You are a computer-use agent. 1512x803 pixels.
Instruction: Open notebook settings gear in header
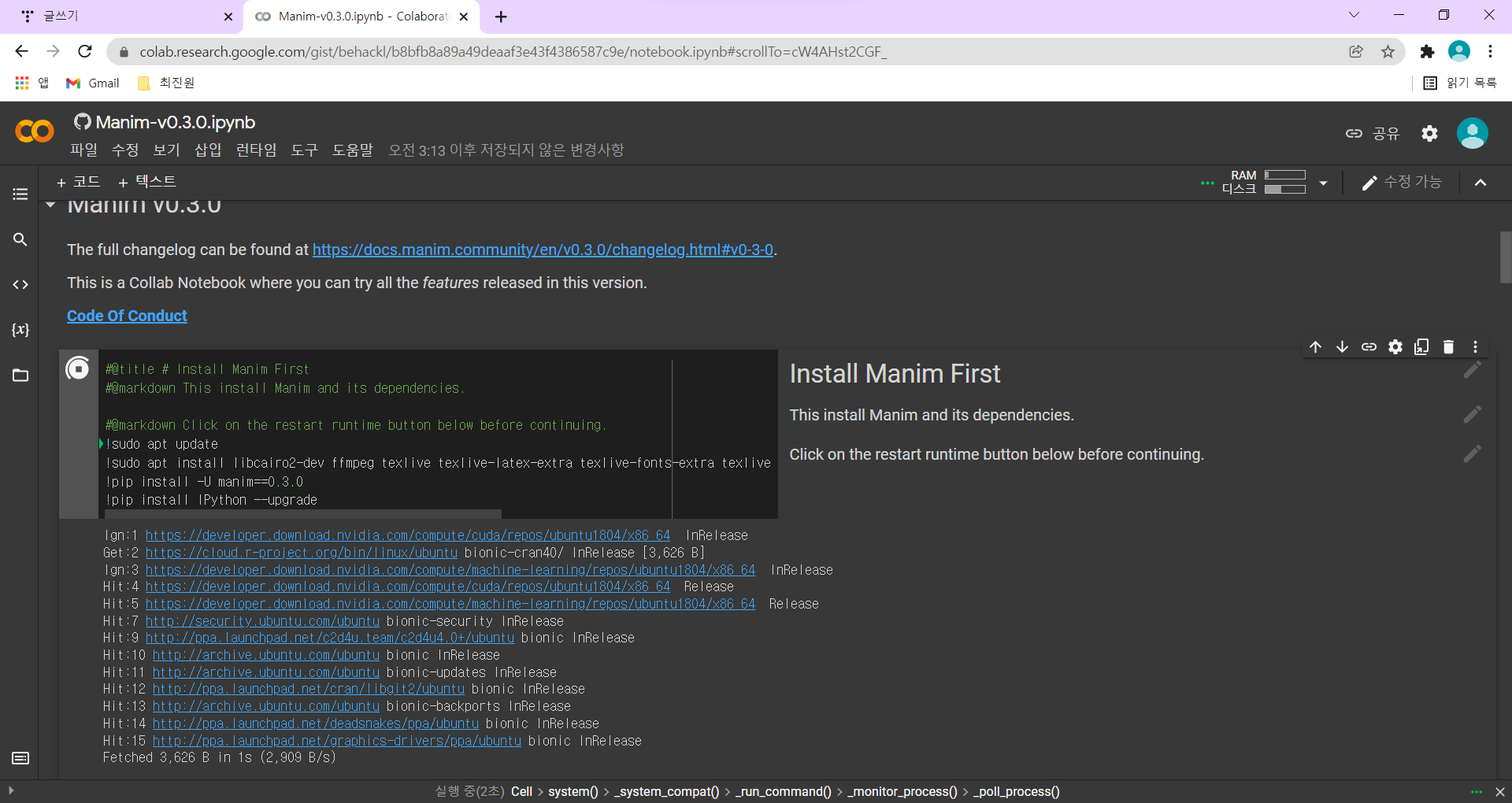pos(1429,134)
